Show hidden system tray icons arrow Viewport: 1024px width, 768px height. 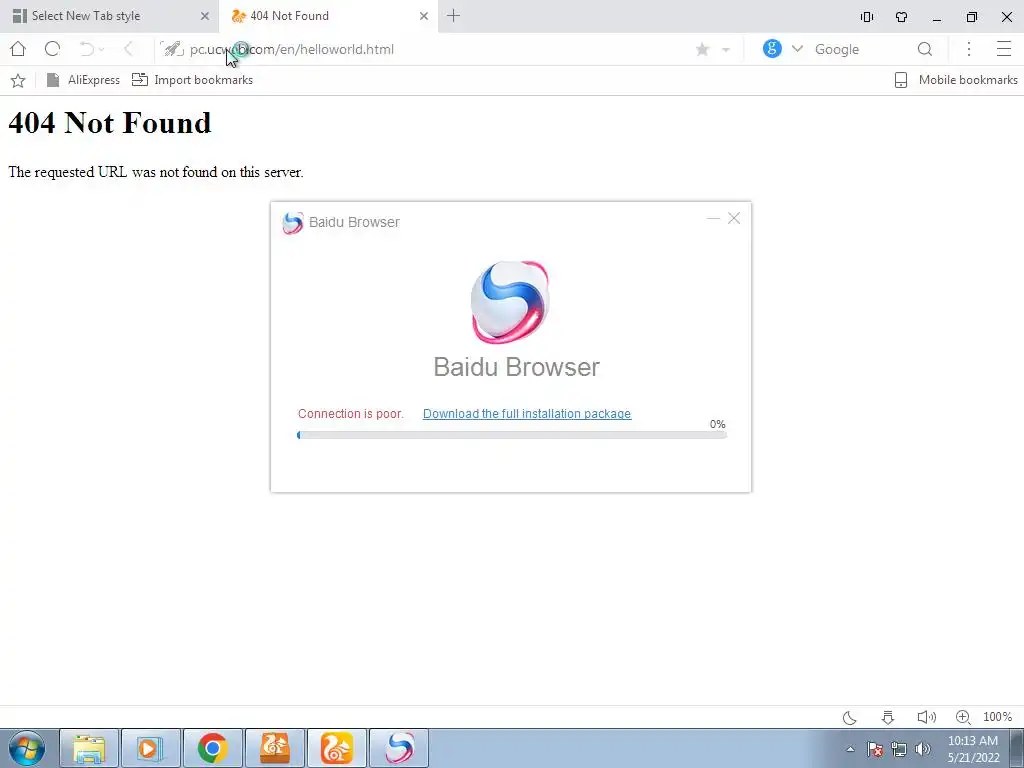click(850, 749)
